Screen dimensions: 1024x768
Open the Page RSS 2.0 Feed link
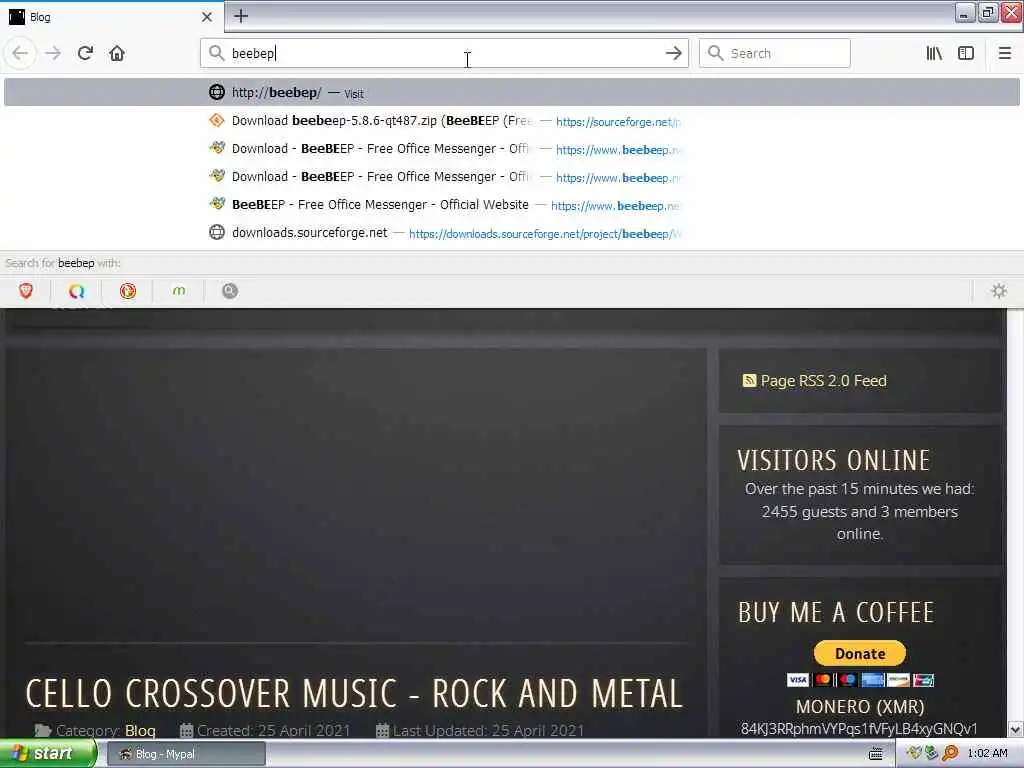pyautogui.click(x=823, y=381)
